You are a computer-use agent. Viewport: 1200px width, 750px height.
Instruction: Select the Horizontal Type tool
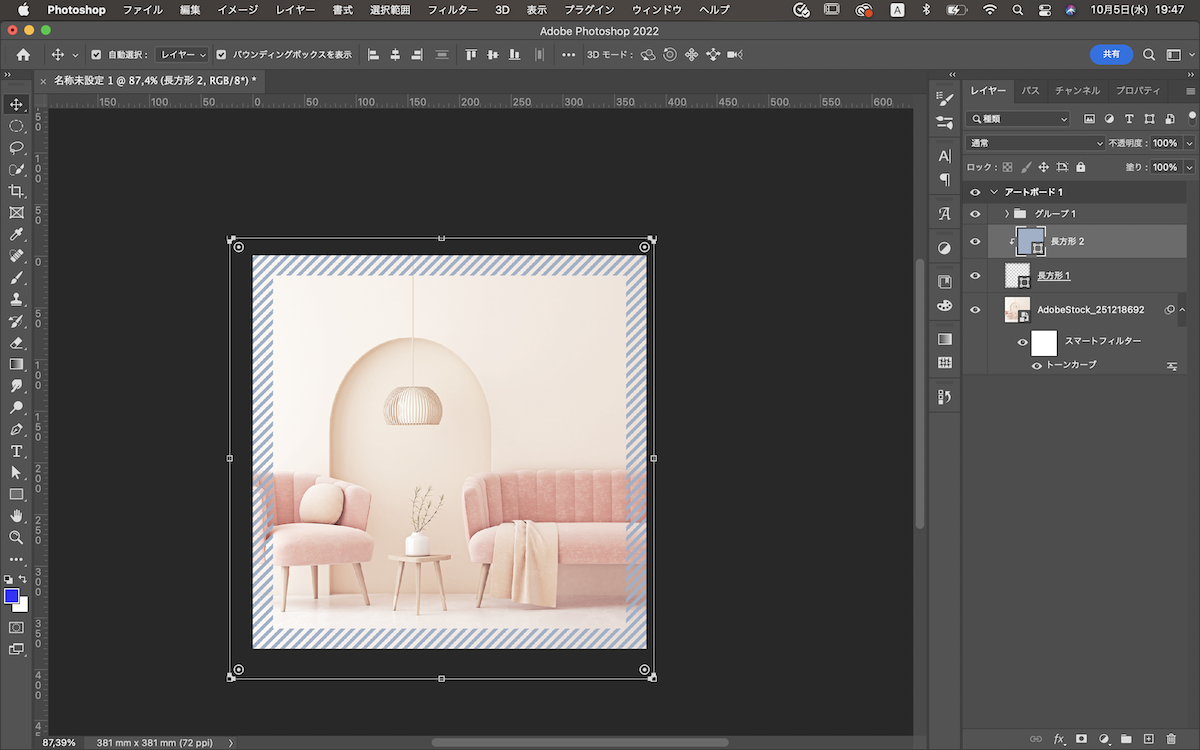click(x=16, y=451)
